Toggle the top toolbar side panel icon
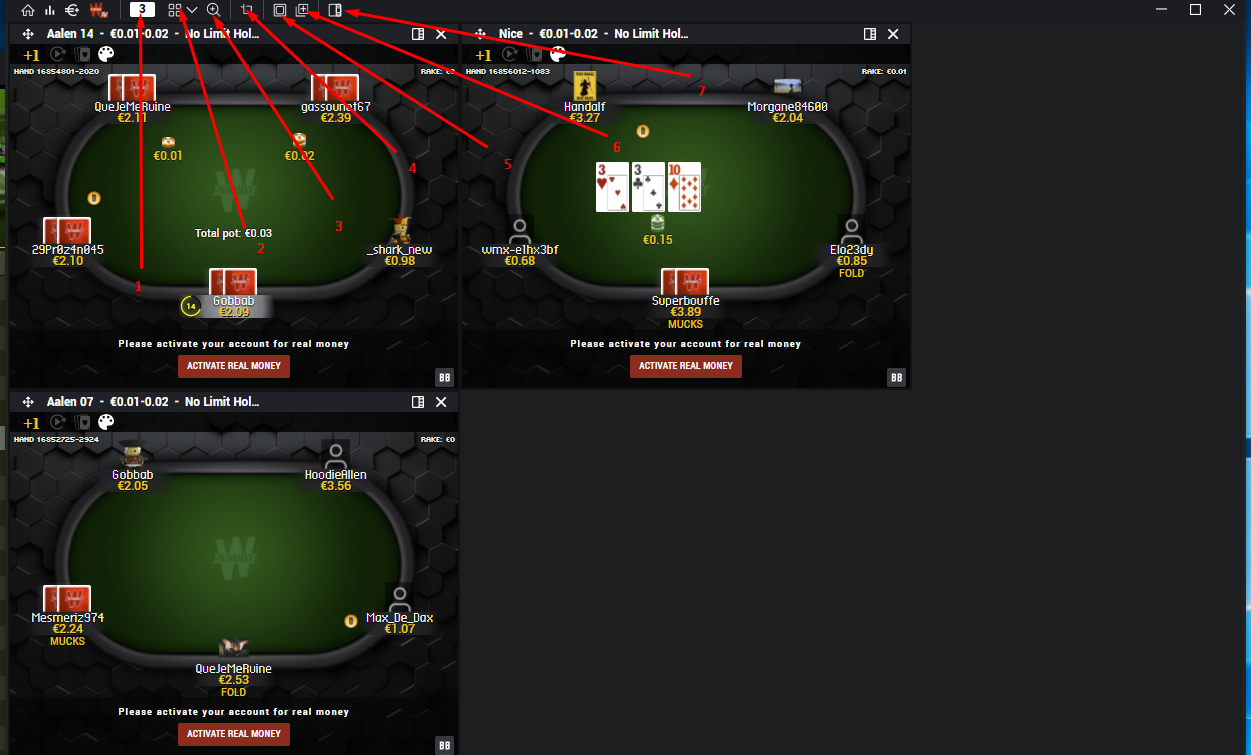Image resolution: width=1251 pixels, height=755 pixels. point(335,10)
